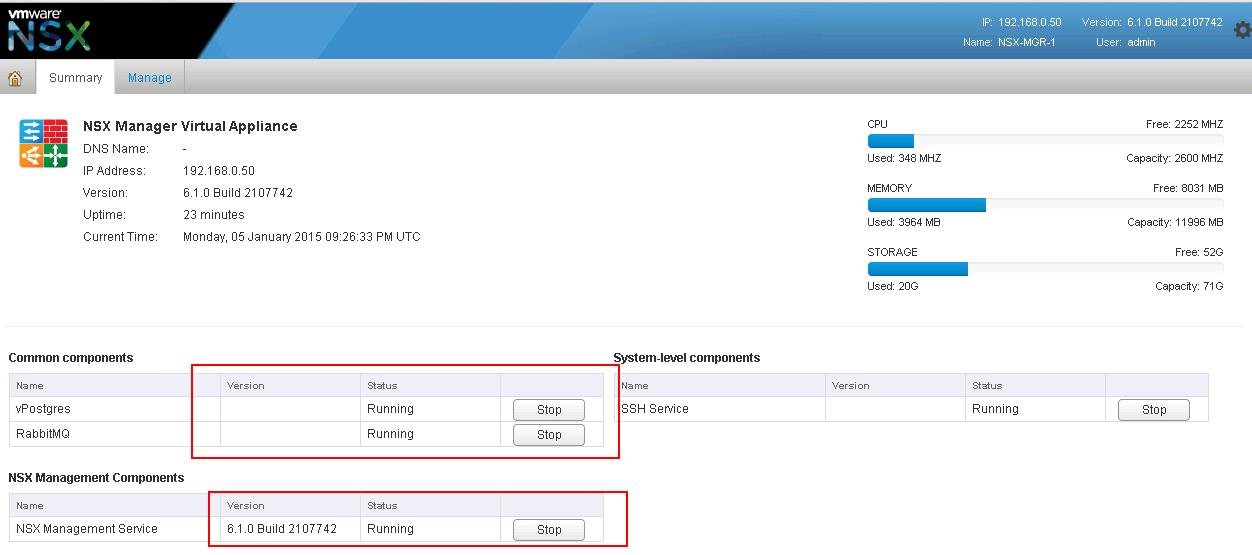Screen dimensions: 1252x555
Task: Click the Uptime value 23 minutes
Action: coord(214,215)
